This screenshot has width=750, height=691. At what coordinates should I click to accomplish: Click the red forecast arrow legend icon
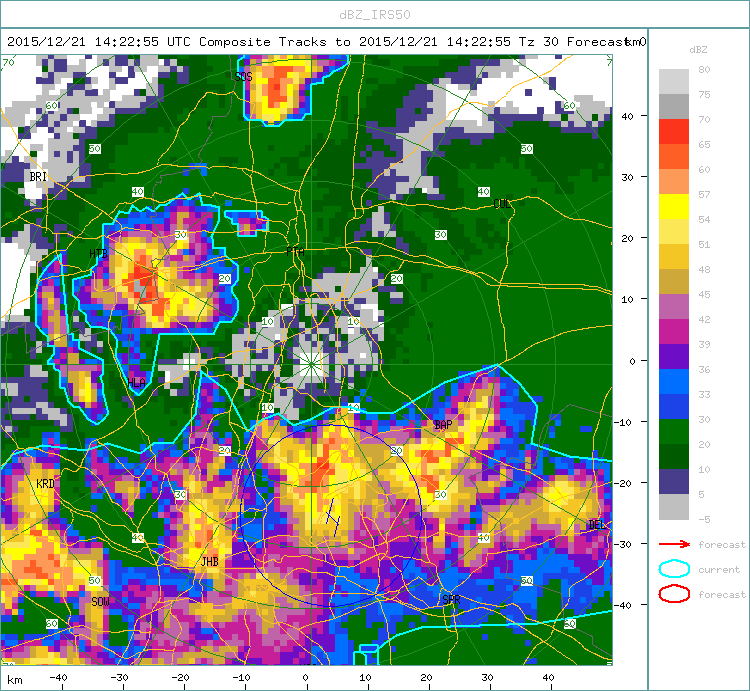674,544
